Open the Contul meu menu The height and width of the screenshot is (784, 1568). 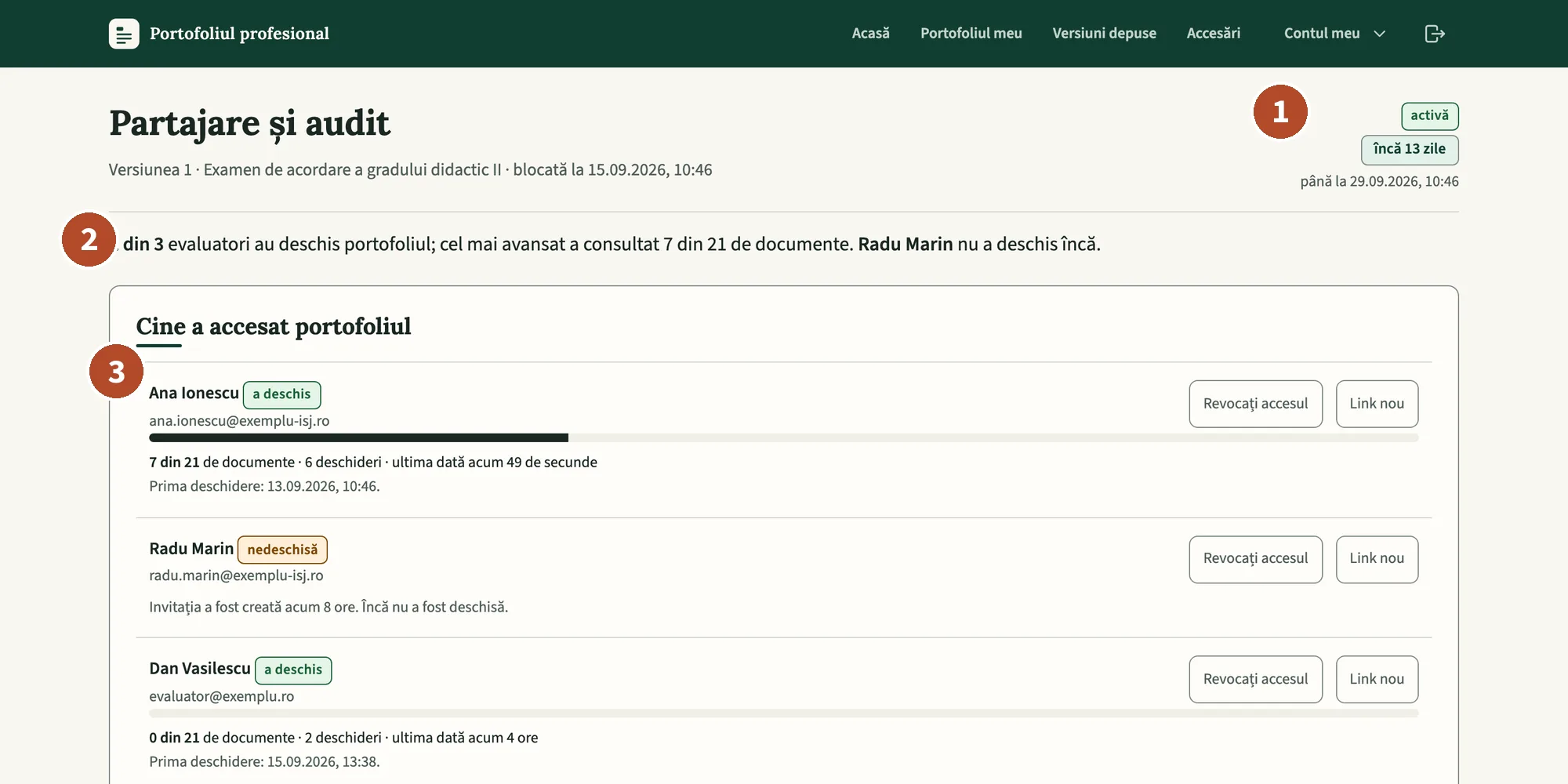(x=1334, y=34)
